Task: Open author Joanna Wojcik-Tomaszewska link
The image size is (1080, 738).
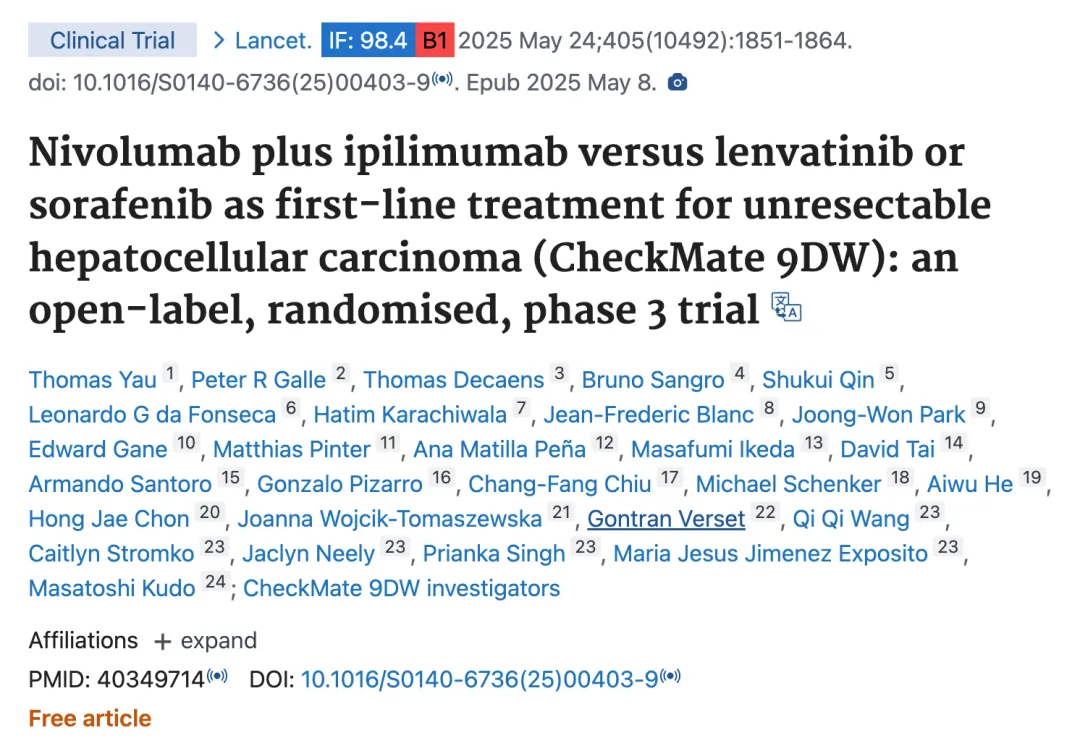Action: click(x=390, y=519)
